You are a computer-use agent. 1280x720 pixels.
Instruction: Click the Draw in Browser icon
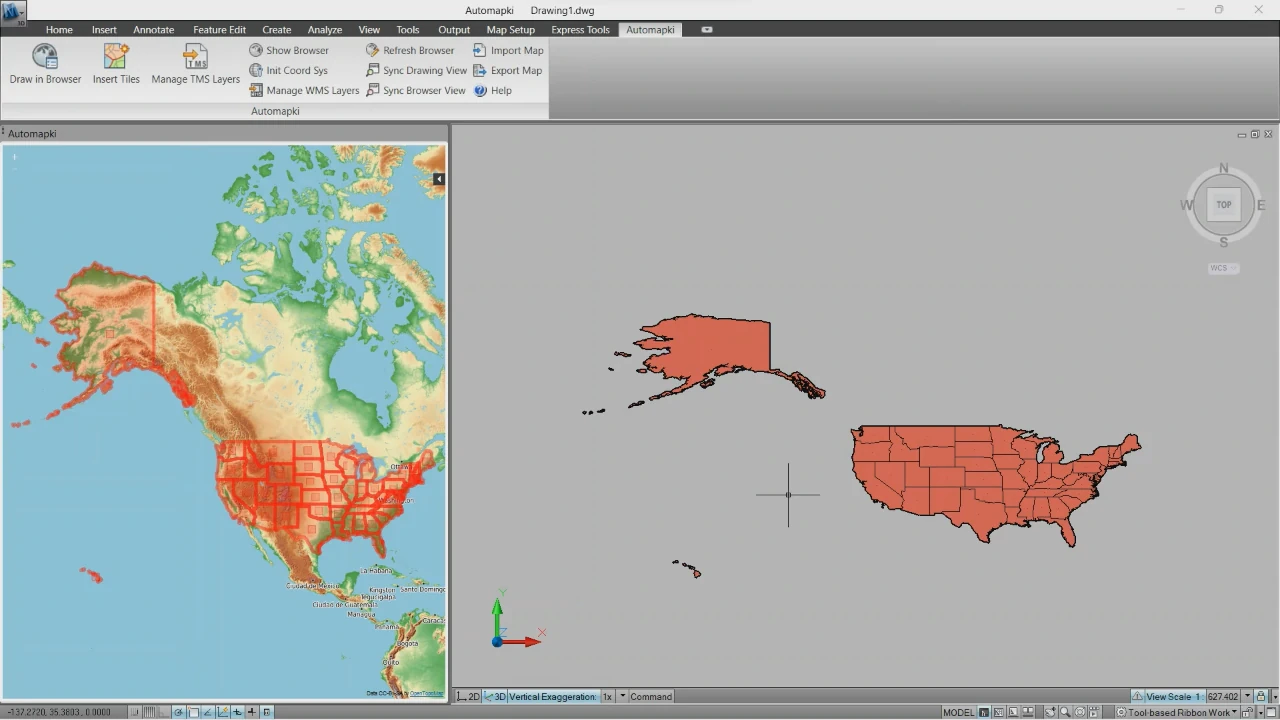[45, 56]
